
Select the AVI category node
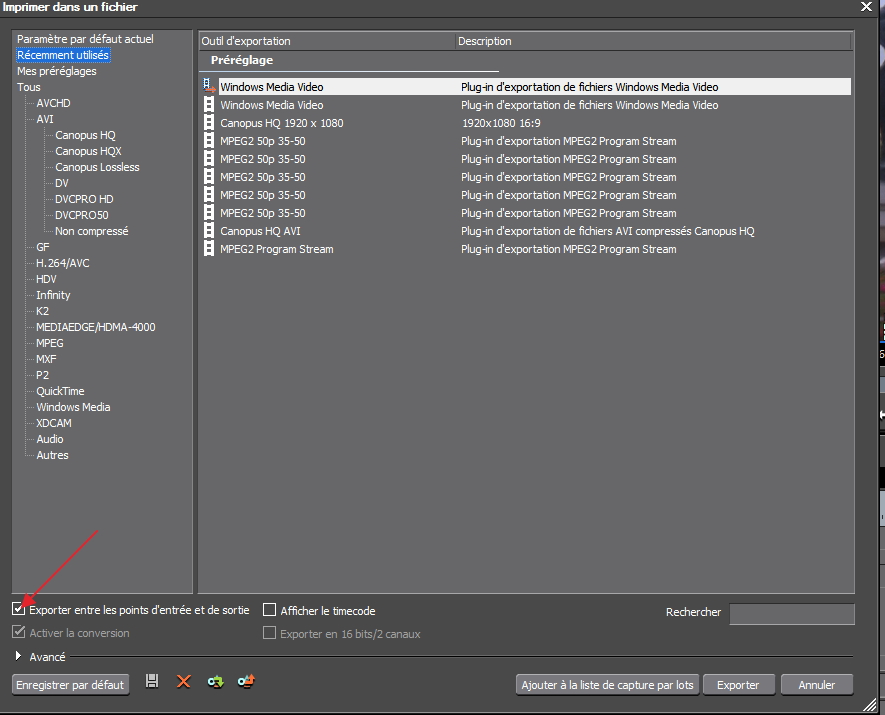click(45, 119)
